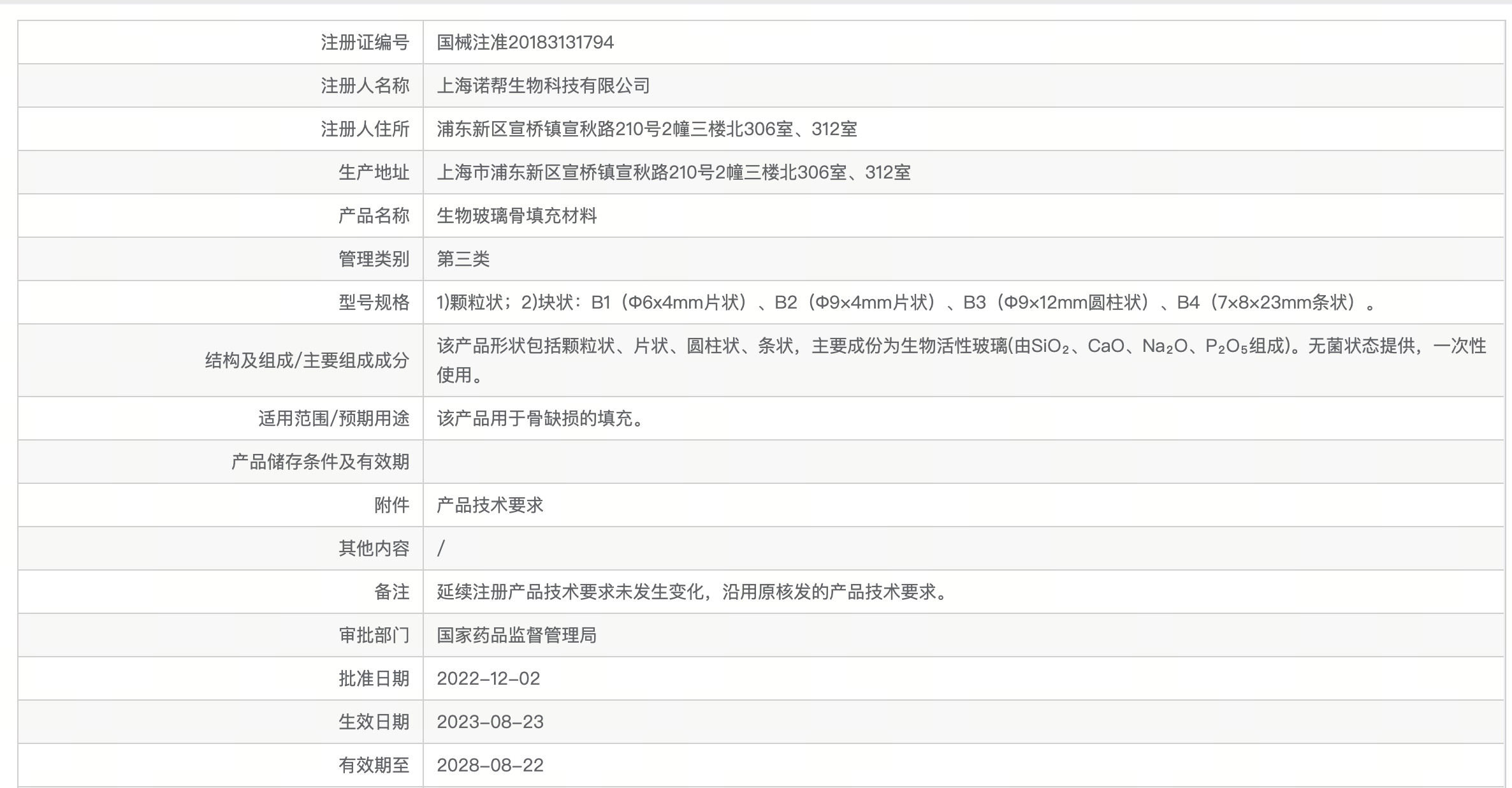This screenshot has height=788, width=1512.
Task: Click the 批准日期 label
Action: pyautogui.click(x=374, y=679)
